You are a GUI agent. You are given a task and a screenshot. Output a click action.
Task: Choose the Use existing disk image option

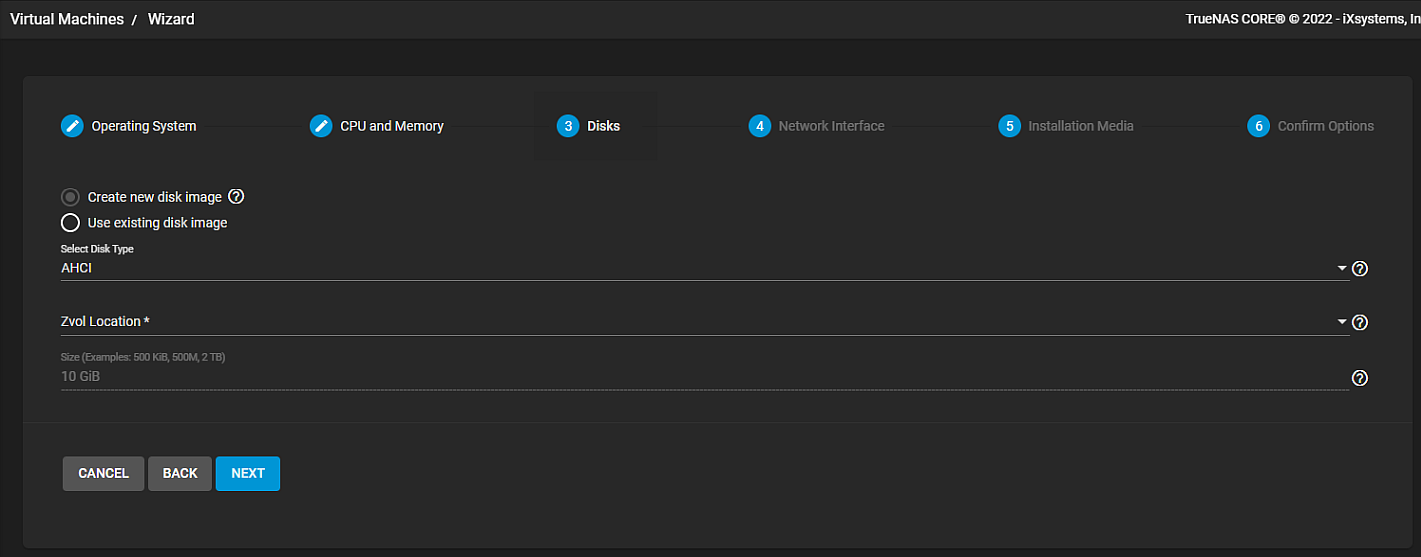point(70,223)
